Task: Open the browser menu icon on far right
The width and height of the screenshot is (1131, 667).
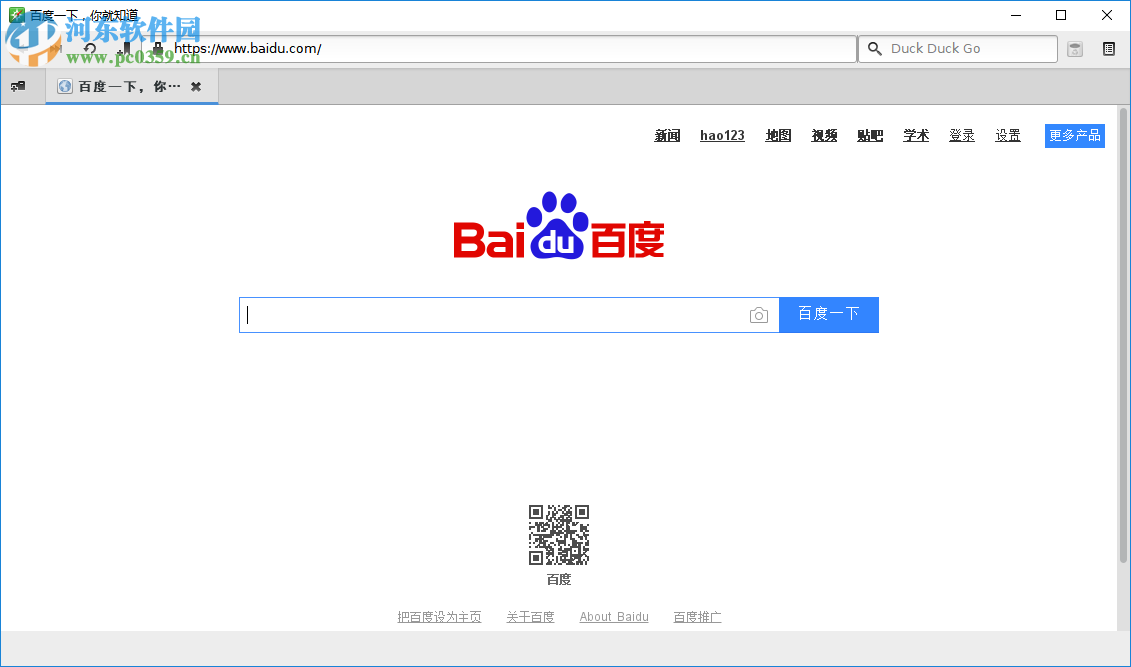Action: [x=1109, y=48]
